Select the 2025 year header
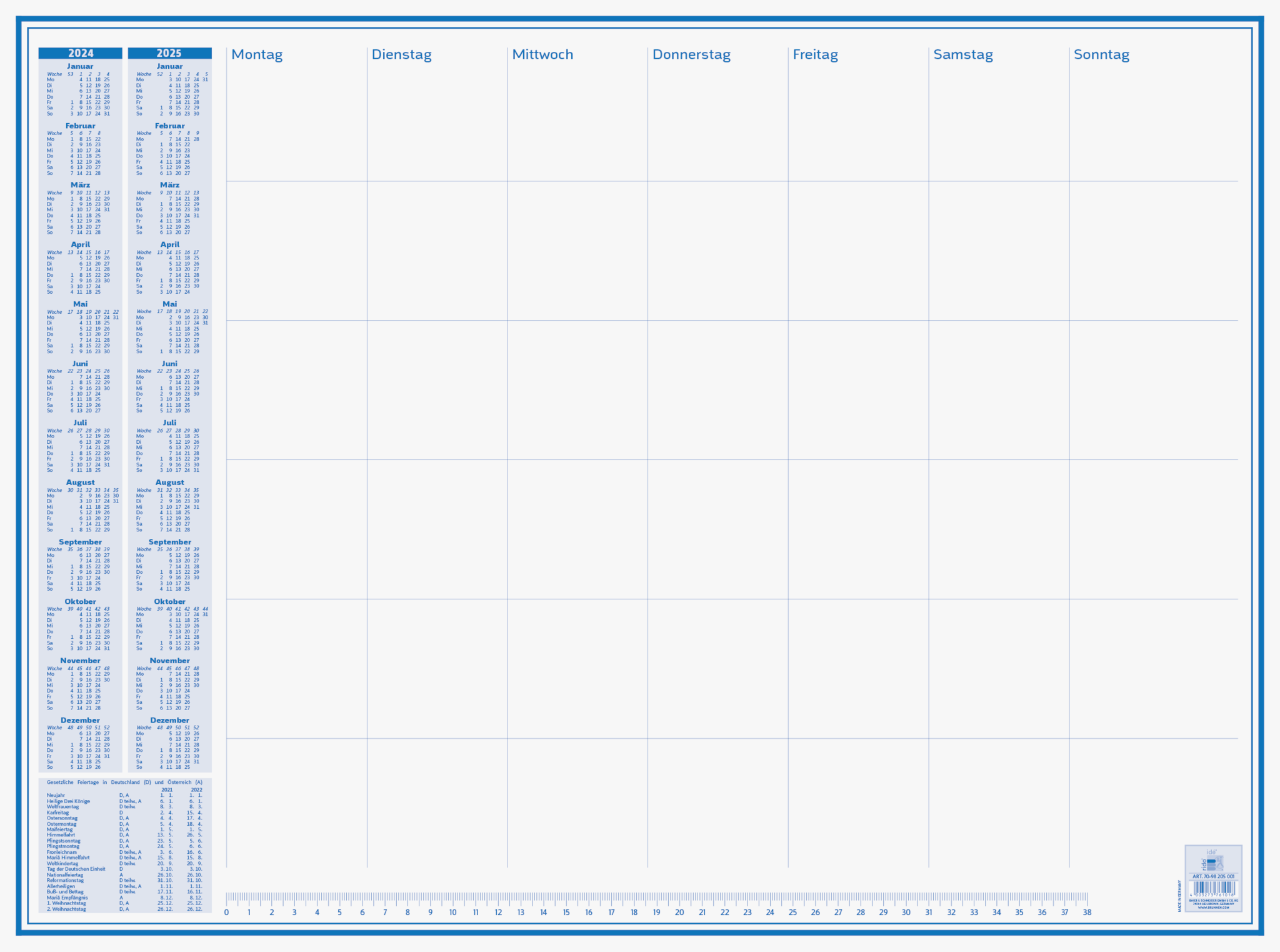This screenshot has width=1280, height=952. pyautogui.click(x=169, y=53)
